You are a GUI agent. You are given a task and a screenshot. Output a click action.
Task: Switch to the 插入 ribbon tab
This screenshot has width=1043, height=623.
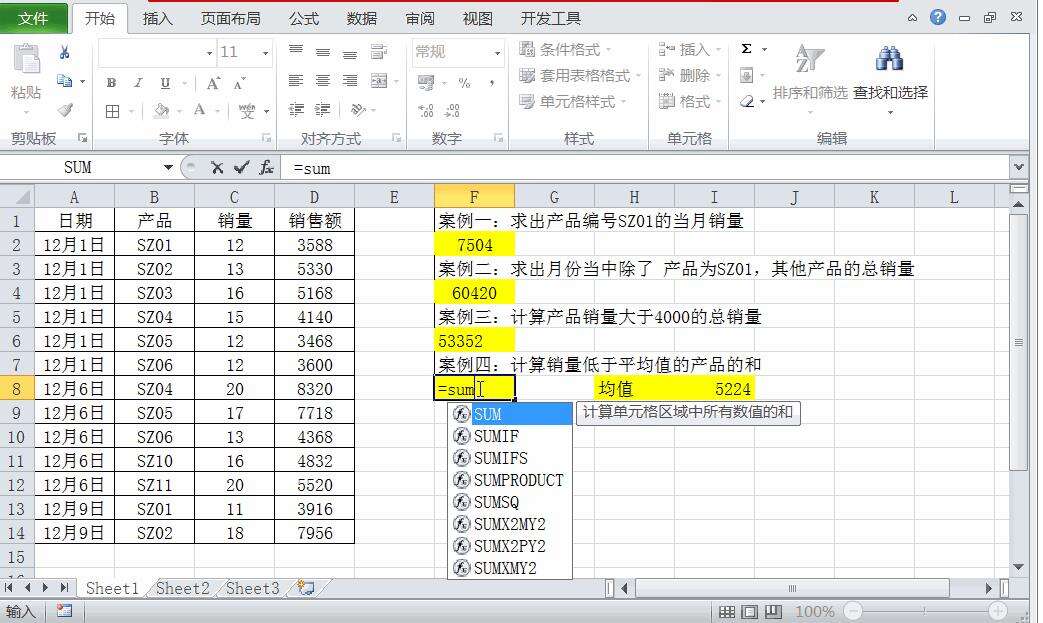coord(158,19)
